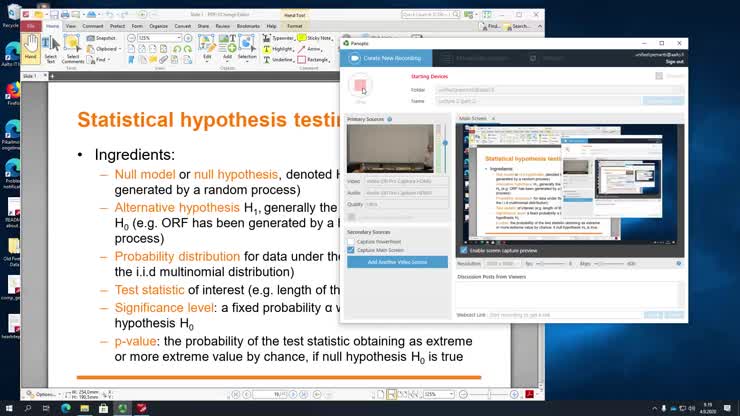The image size is (740, 416).
Task: Open new document tab plus button
Action: coord(52,76)
